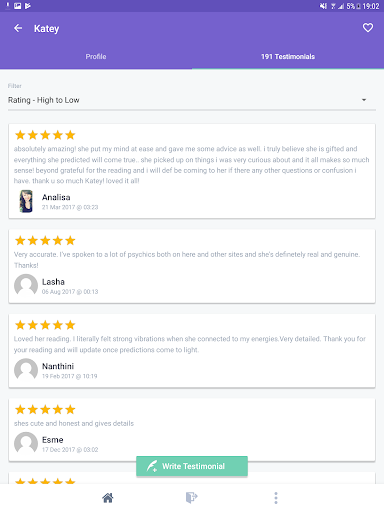Select Analisa's profile photo
Screen dimensions: 384x512
[26, 201]
